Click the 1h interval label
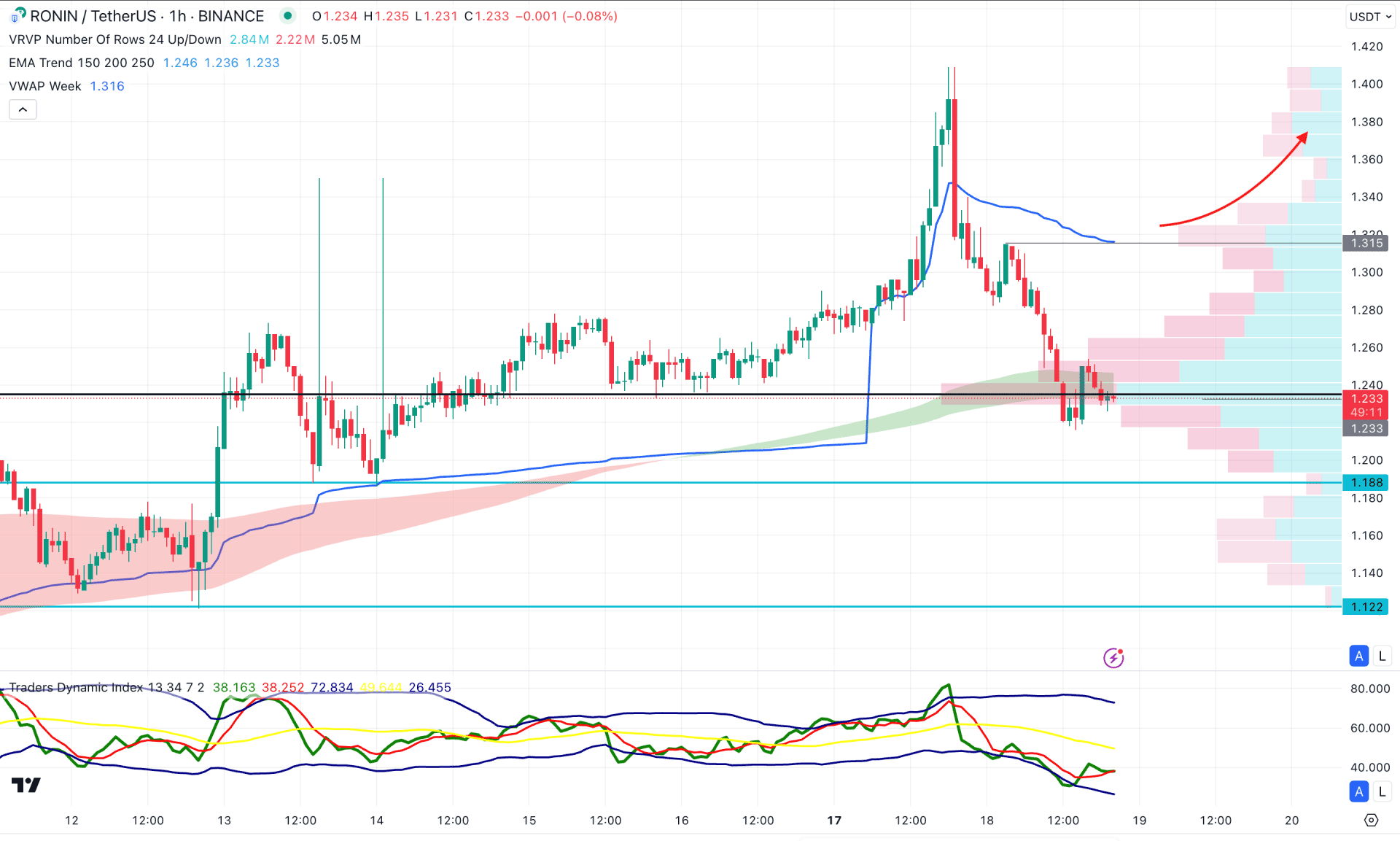The image size is (1400, 841). coord(177,16)
